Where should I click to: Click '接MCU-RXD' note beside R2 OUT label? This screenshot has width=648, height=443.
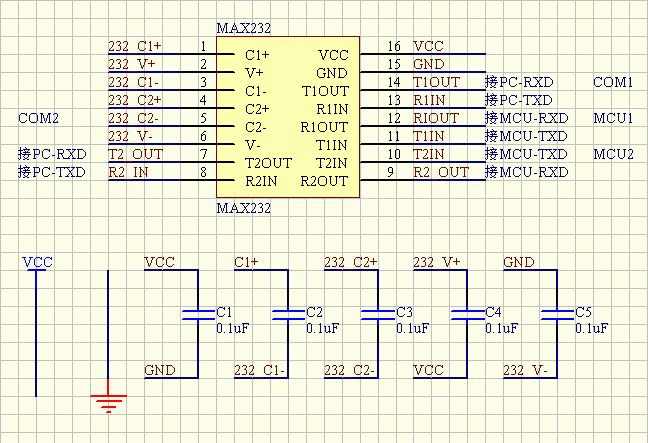(527, 172)
